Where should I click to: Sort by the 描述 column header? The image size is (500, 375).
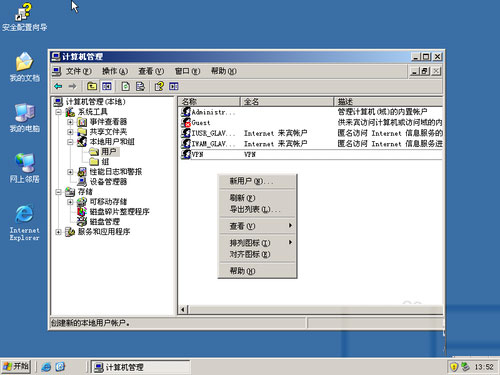(x=388, y=102)
